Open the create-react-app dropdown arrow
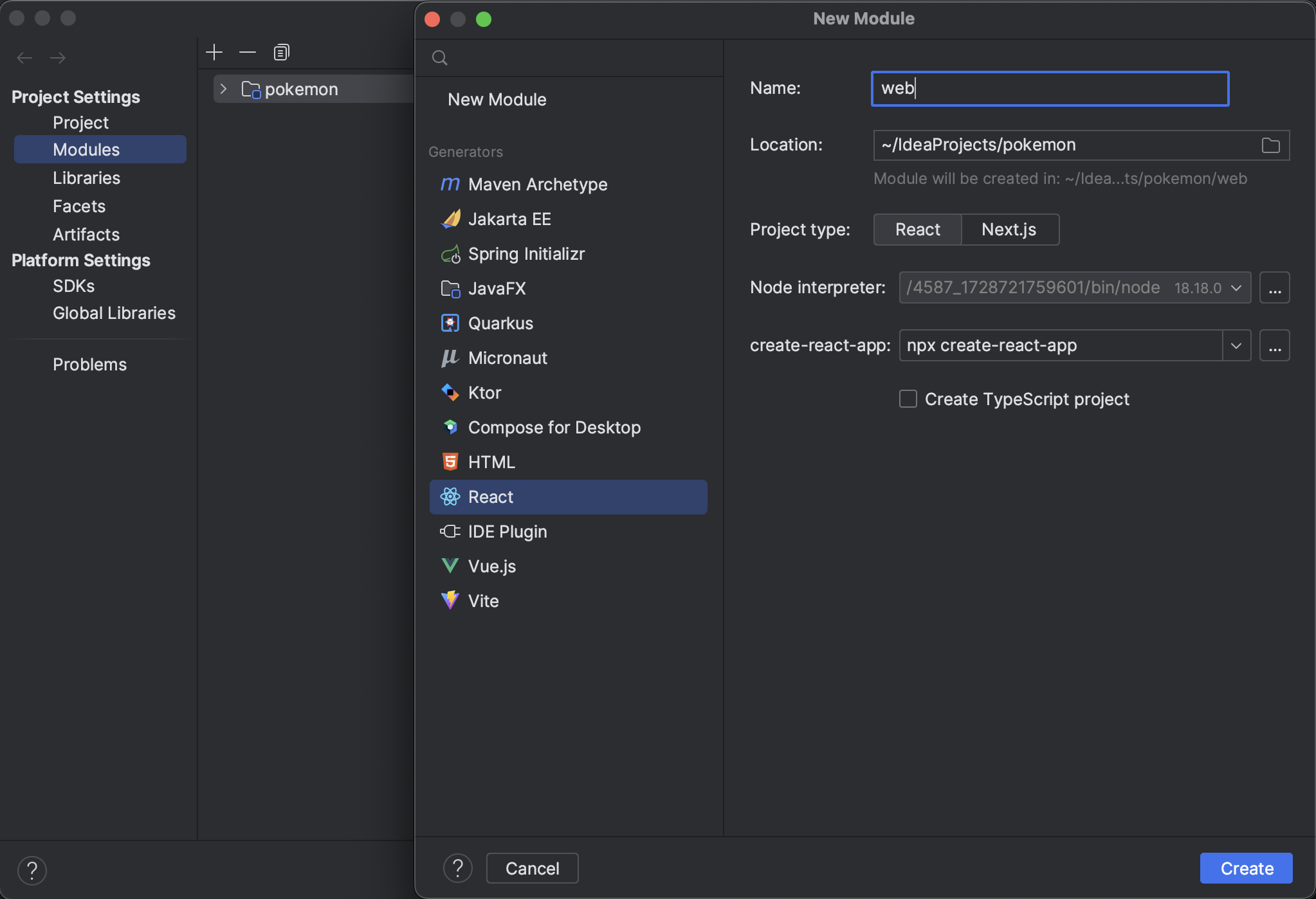This screenshot has width=1316, height=899. (1236, 345)
